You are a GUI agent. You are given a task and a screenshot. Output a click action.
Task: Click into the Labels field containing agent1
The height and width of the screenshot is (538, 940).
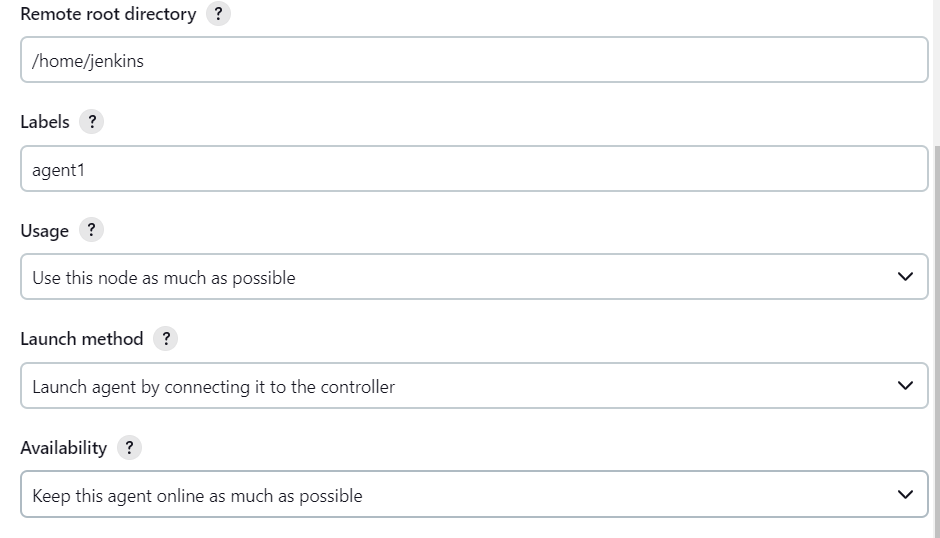tap(474, 170)
